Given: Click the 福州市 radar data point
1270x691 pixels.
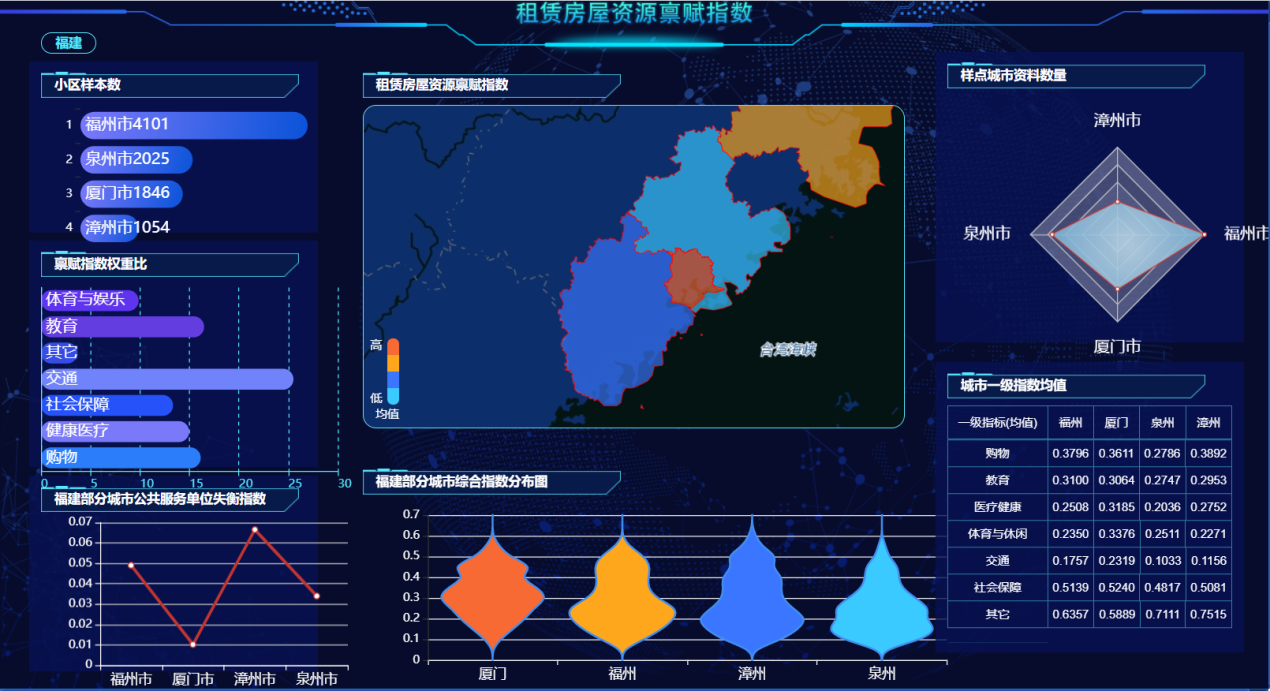Looking at the screenshot, I should click(x=1204, y=234).
